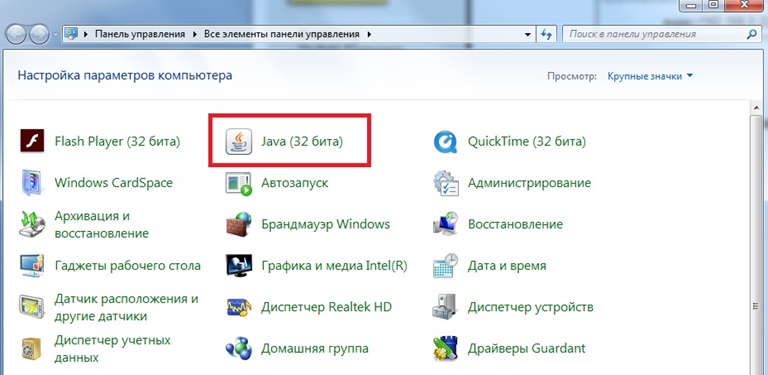The width and height of the screenshot is (768, 375).
Task: Select Все элементы панели управления breadcrumb
Action: tap(282, 34)
